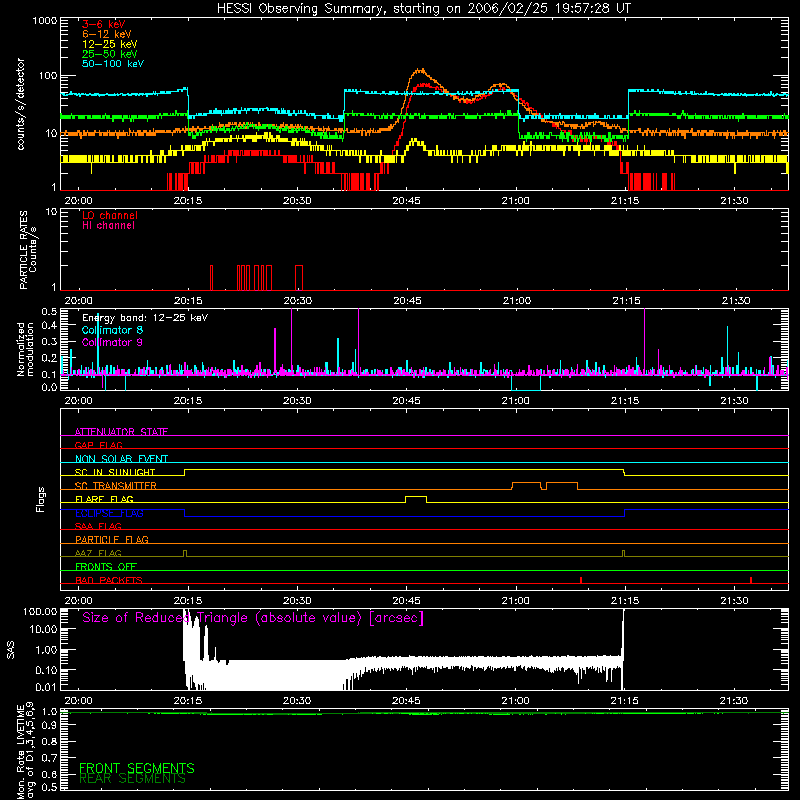Click the AAZ flag pulse near 20:15
The height and width of the screenshot is (800, 800).
click(185, 554)
